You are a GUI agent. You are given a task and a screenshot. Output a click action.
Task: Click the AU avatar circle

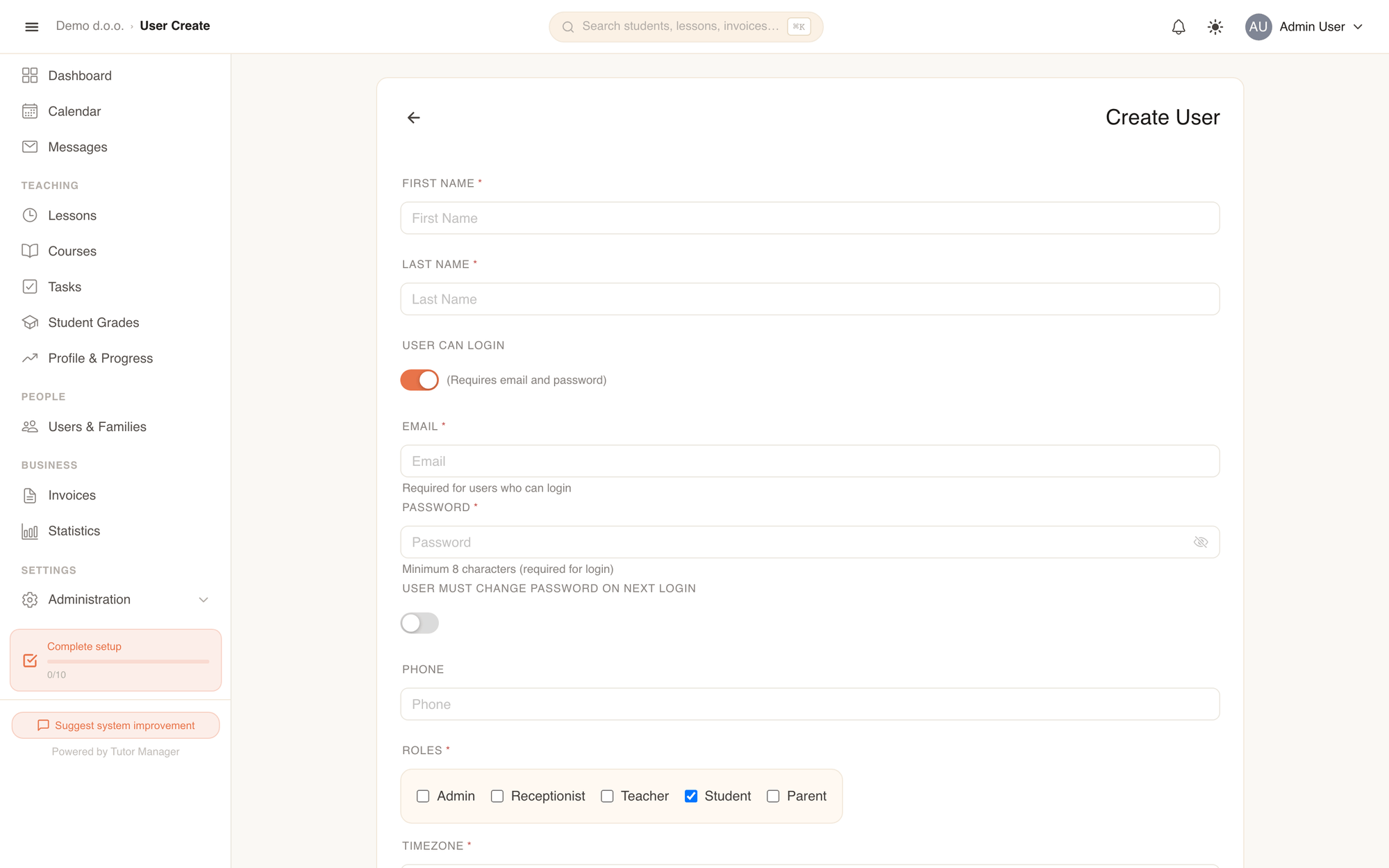[x=1258, y=26]
